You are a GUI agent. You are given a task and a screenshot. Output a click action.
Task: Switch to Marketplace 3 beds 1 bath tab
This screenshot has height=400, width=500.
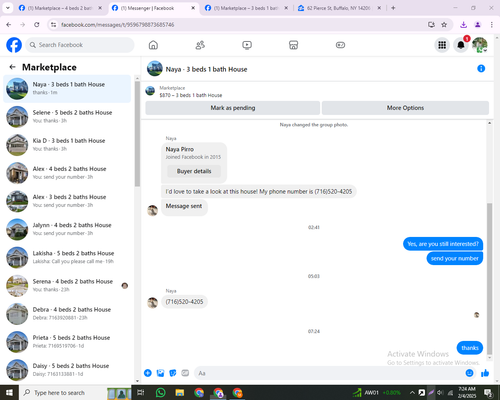(x=246, y=8)
